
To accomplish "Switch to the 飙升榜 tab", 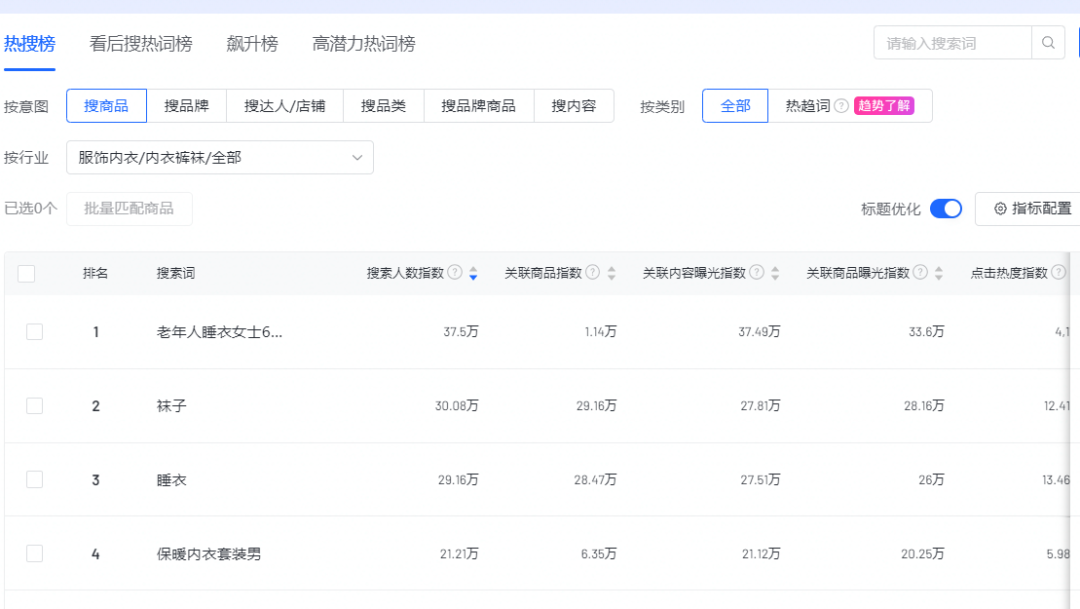I will click(251, 44).
